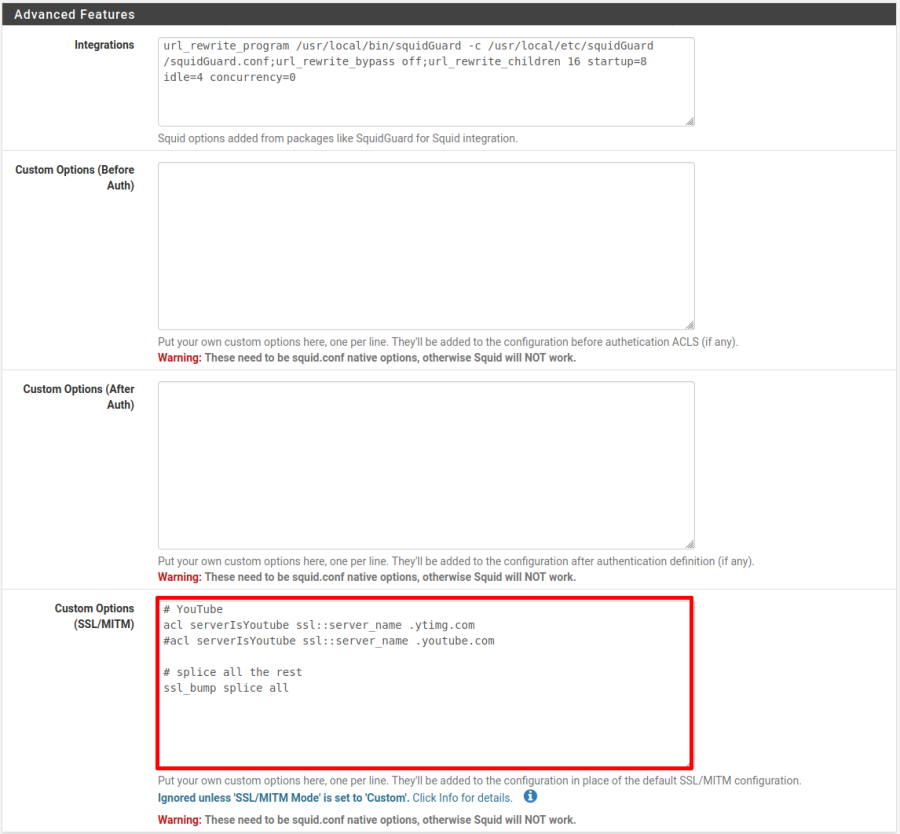Screen dimensions: 900x834
Task: Focus the Custom Options (After Auth) textarea
Action: (x=425, y=465)
